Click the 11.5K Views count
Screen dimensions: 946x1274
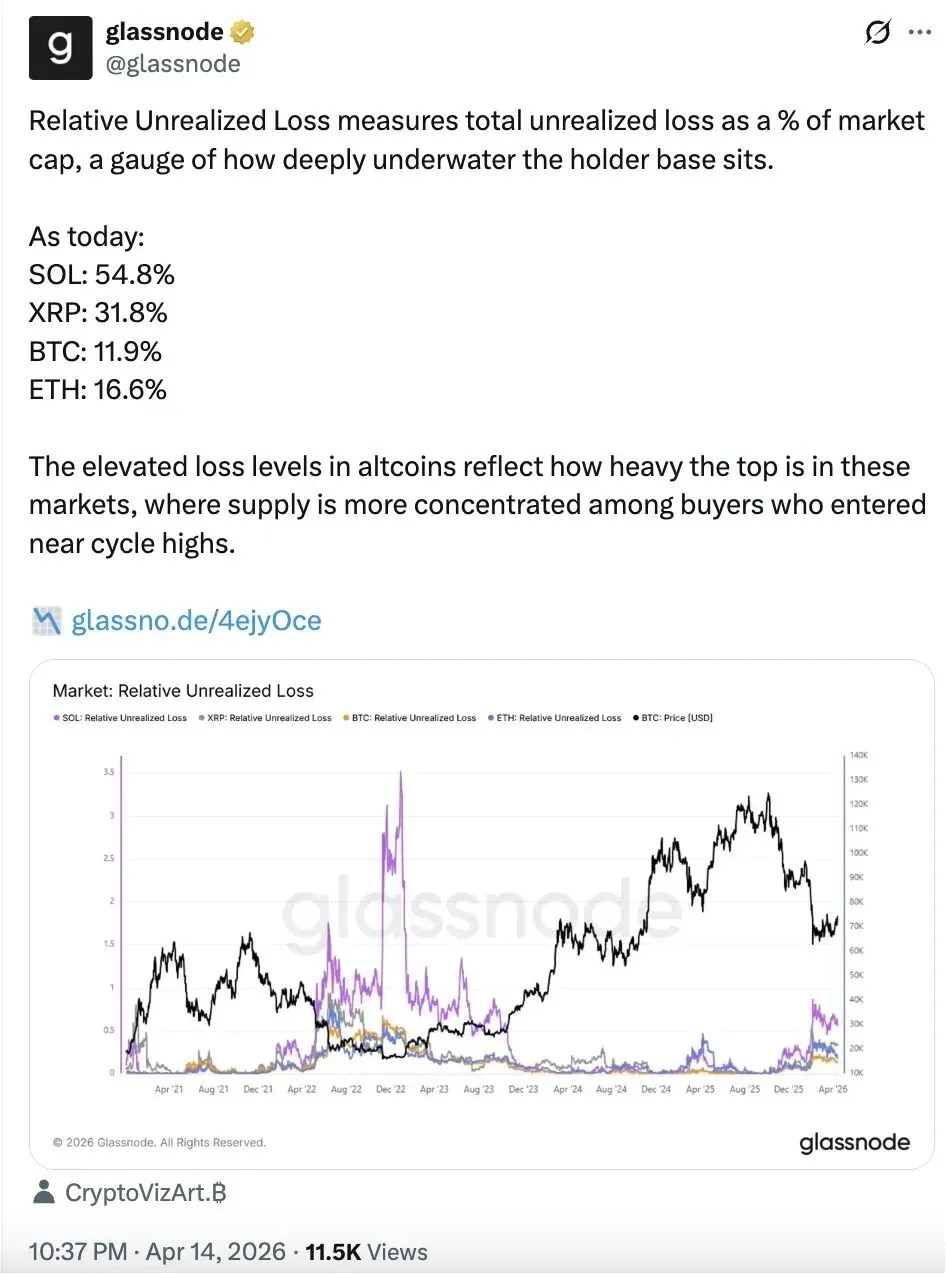point(366,1251)
